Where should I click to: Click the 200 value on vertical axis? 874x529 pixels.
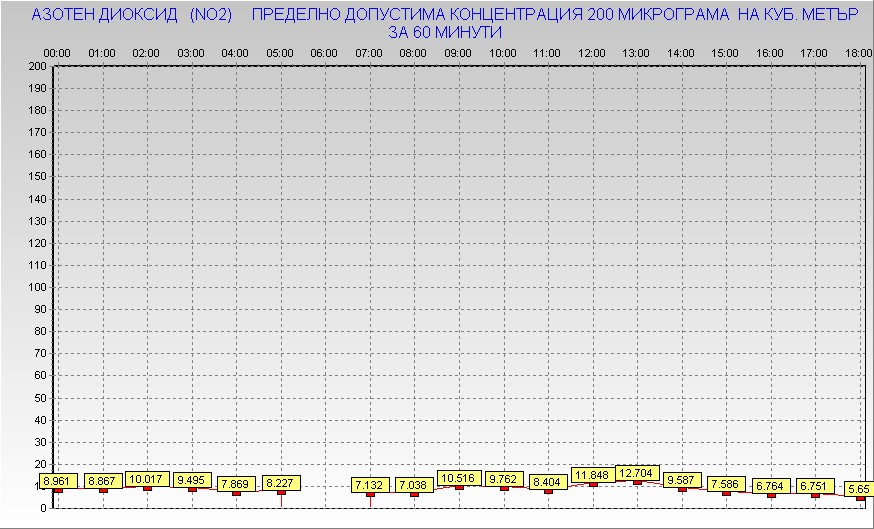tap(37, 66)
